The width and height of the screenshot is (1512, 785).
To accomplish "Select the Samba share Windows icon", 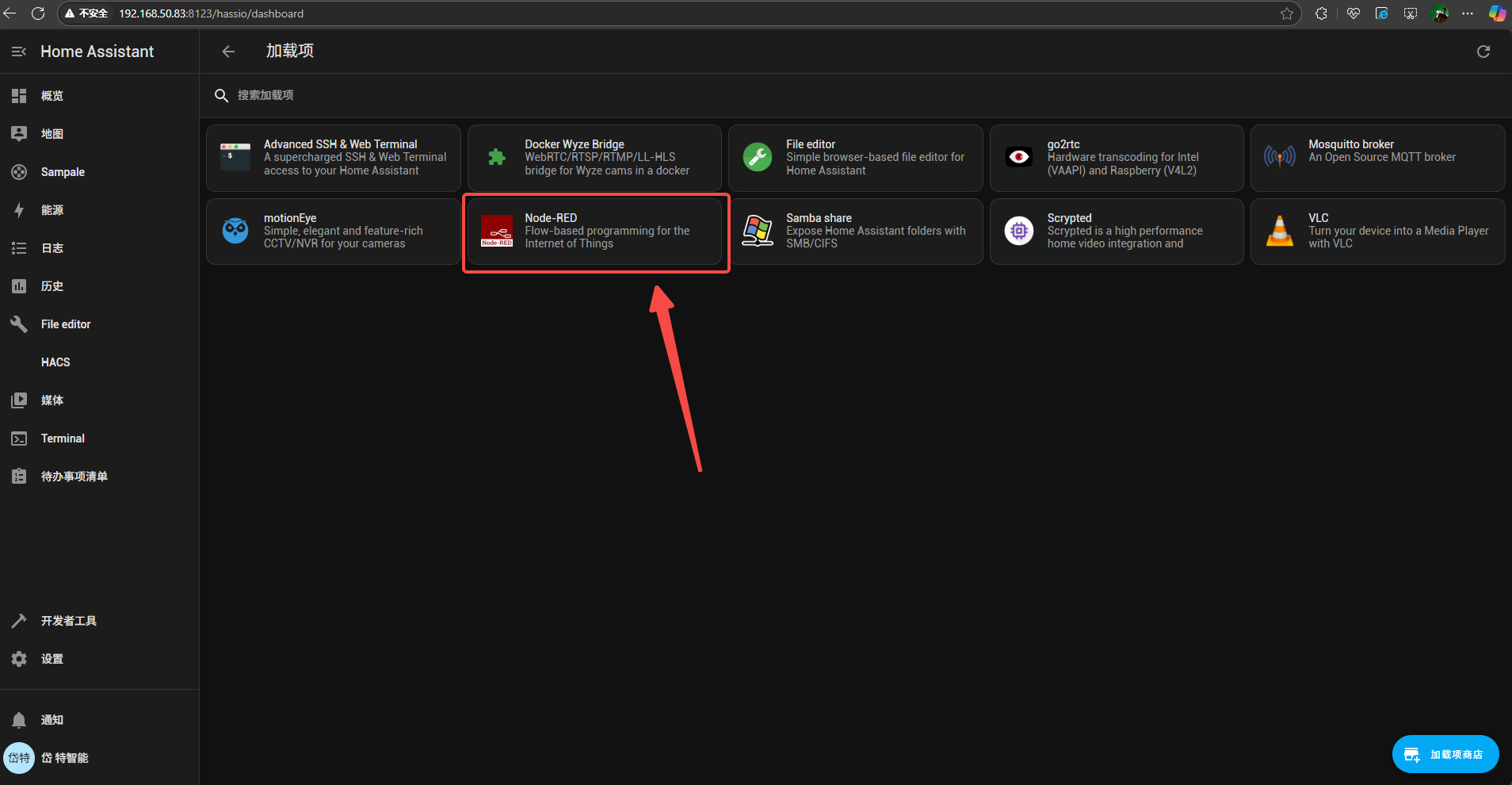I will pyautogui.click(x=758, y=231).
